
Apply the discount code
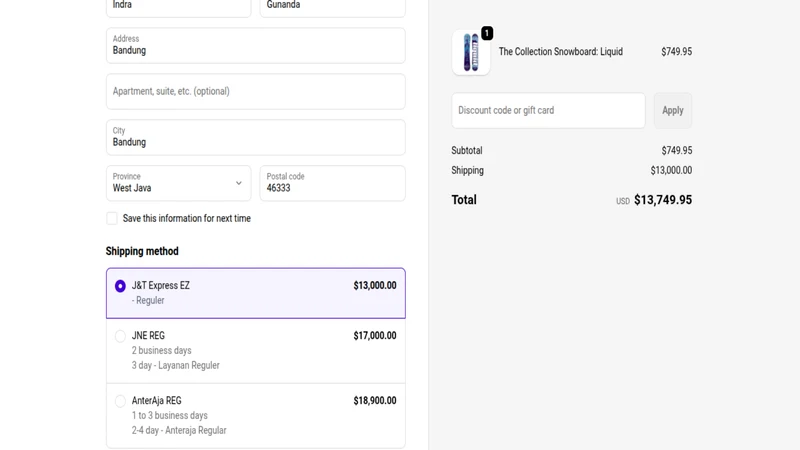[x=672, y=110]
